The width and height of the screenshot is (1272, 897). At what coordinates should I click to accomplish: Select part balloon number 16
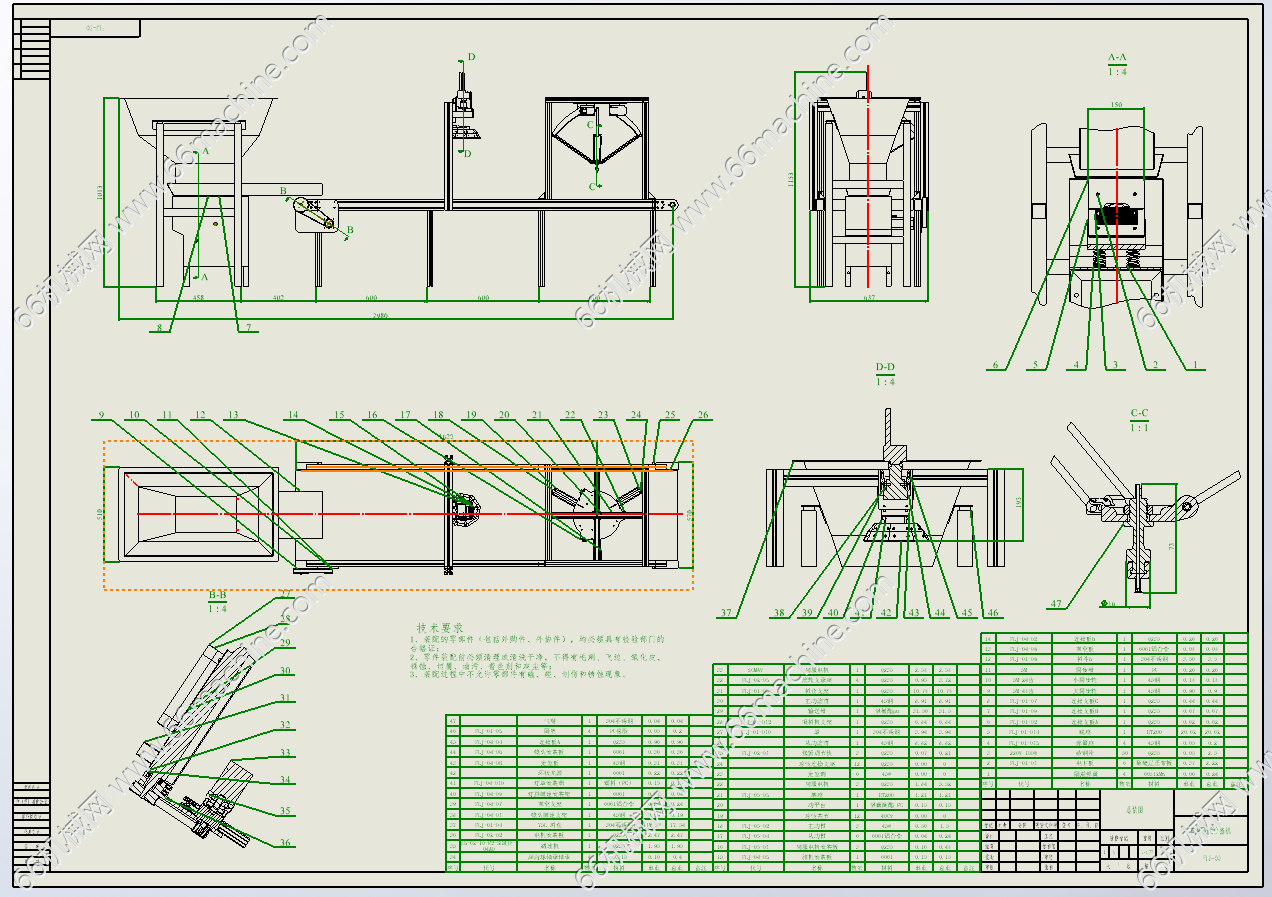(371, 415)
